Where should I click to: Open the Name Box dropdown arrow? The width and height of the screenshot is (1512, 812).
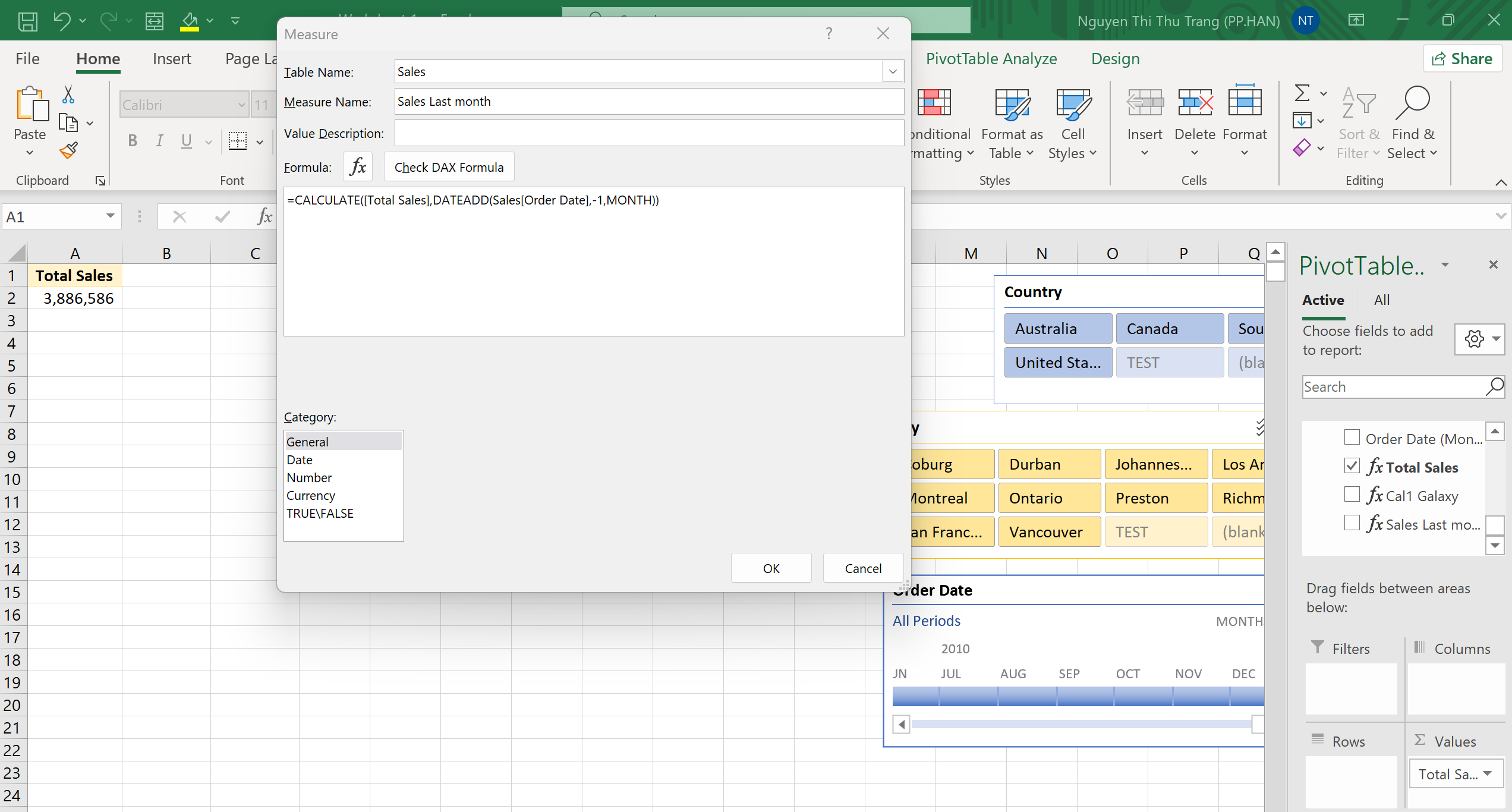(110, 216)
